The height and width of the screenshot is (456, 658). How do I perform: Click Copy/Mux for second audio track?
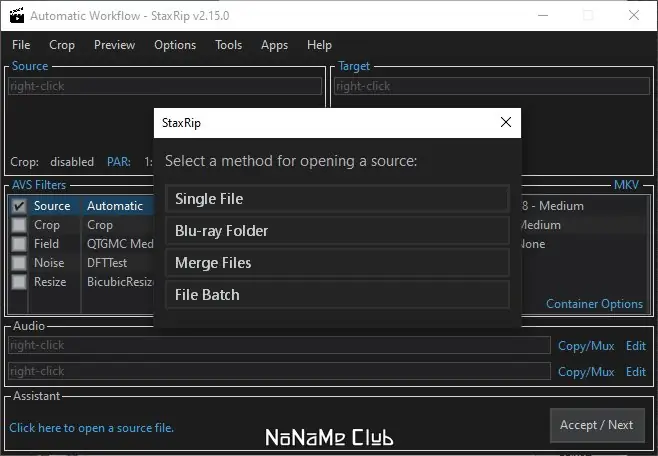pos(586,372)
